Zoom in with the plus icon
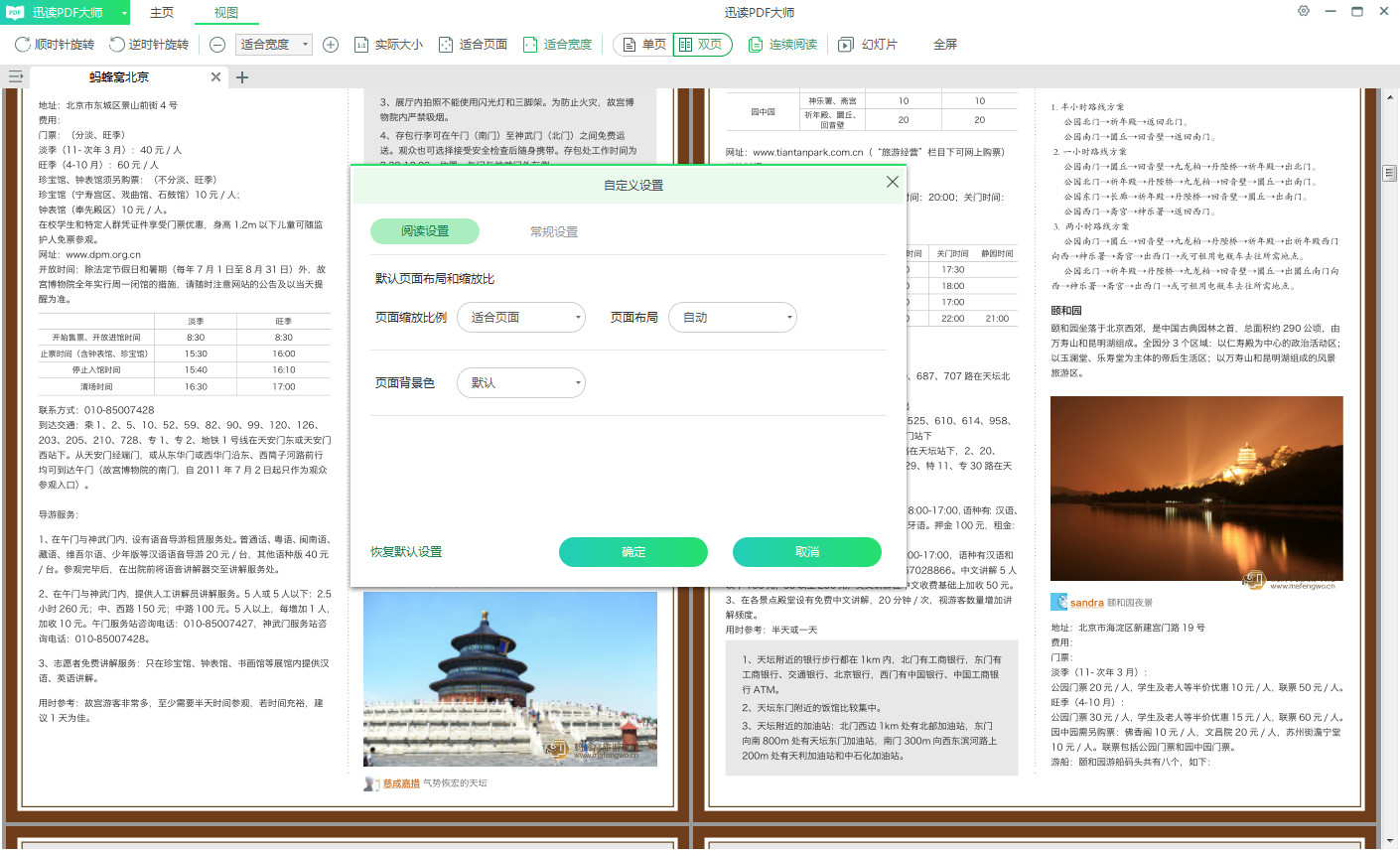Screen dimensions: 1400x851 click(x=331, y=45)
